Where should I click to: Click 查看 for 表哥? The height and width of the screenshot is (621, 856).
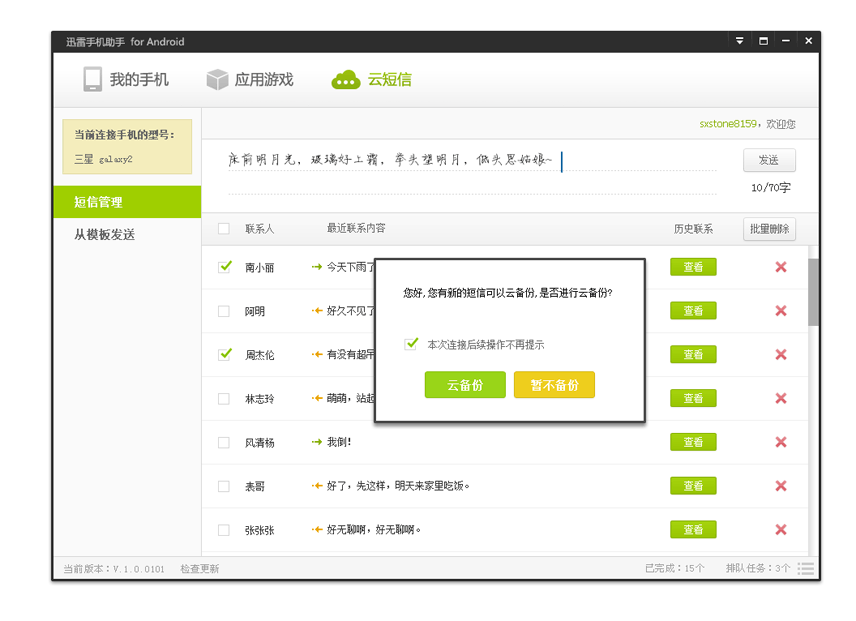(x=693, y=486)
